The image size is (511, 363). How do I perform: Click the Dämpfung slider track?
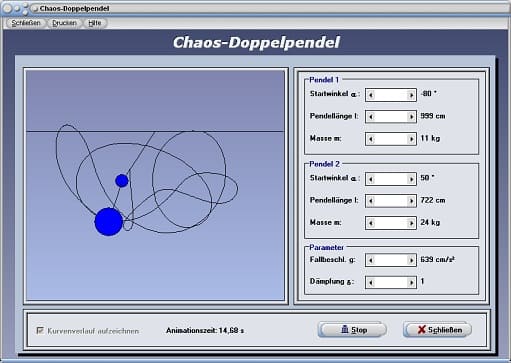(x=391, y=283)
